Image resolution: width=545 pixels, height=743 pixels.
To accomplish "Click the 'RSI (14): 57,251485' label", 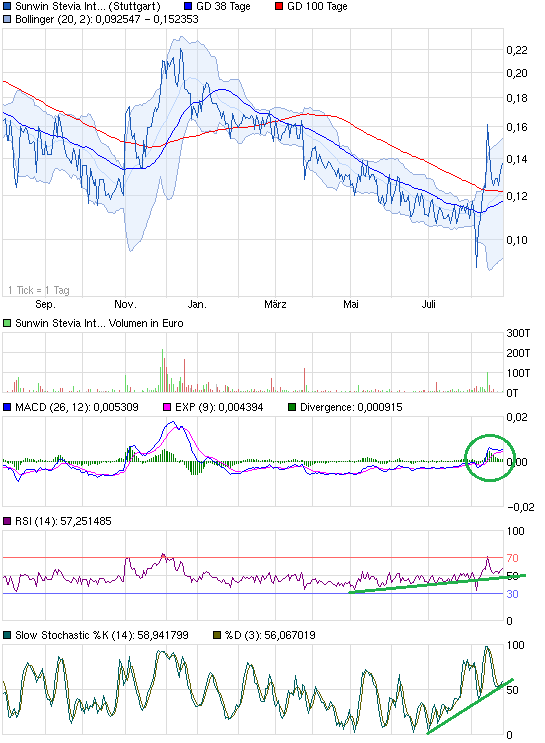I will click(63, 521).
